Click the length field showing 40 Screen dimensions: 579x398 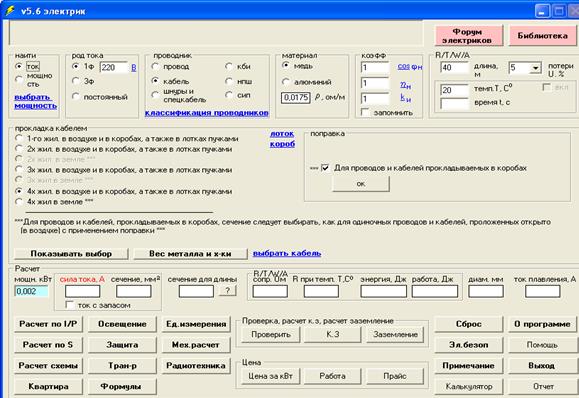[454, 68]
